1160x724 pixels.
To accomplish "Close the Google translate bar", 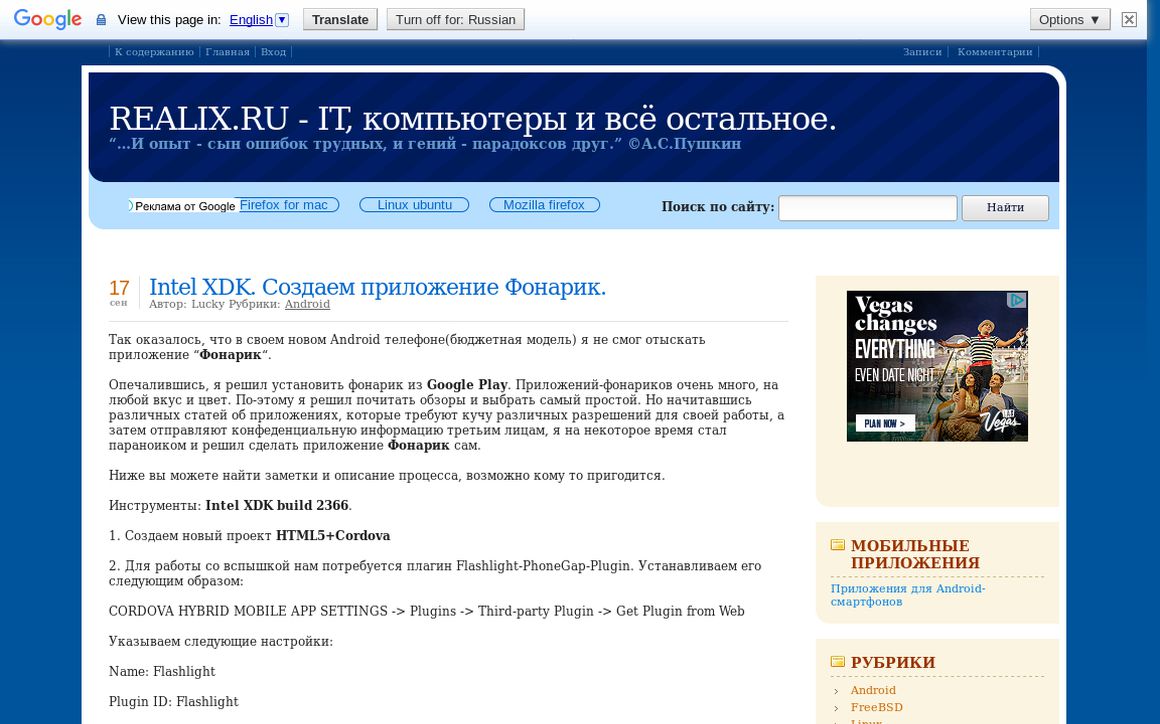I will 1129,19.
